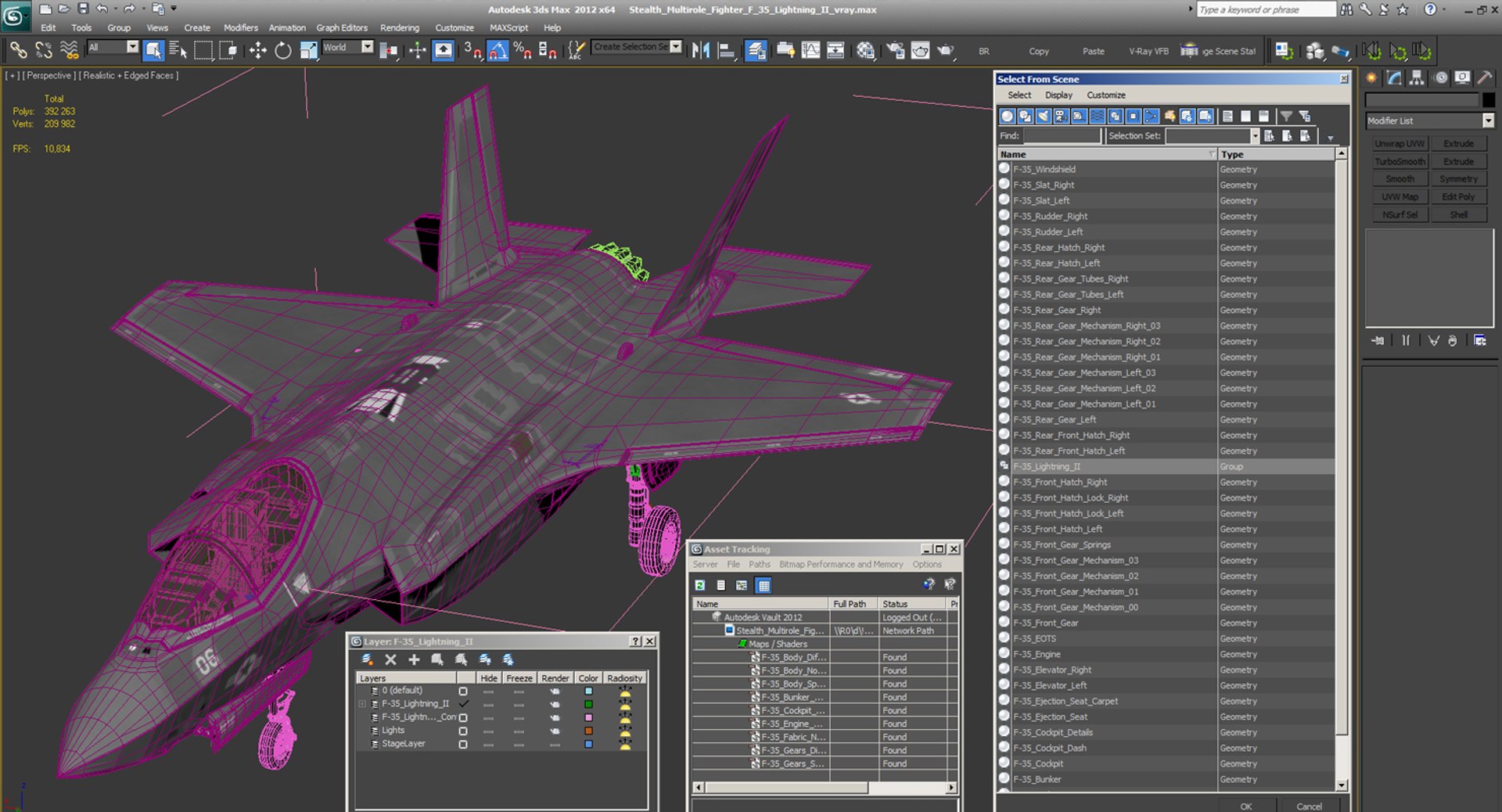Open Create Selection Set dropdown
1502x812 pixels.
tap(676, 47)
